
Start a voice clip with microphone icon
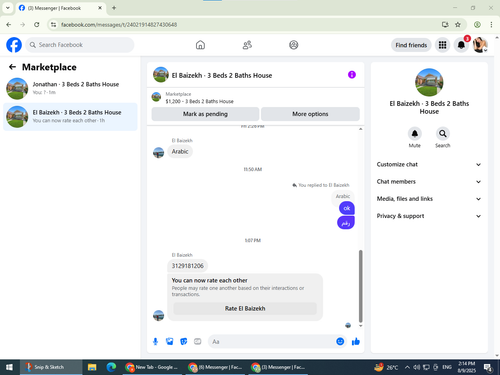point(155,341)
